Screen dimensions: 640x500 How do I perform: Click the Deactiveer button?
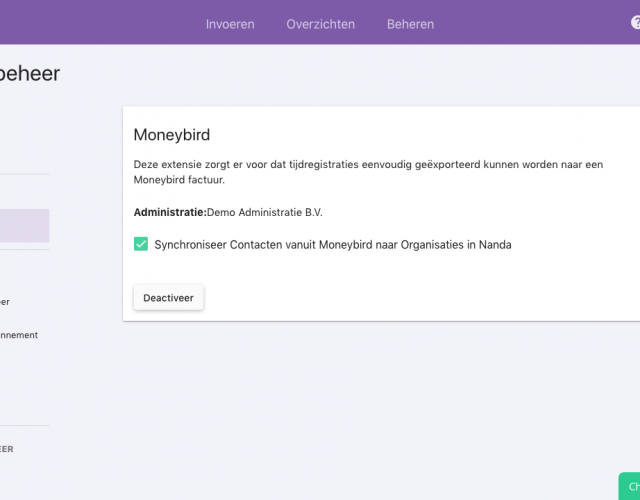point(168,298)
